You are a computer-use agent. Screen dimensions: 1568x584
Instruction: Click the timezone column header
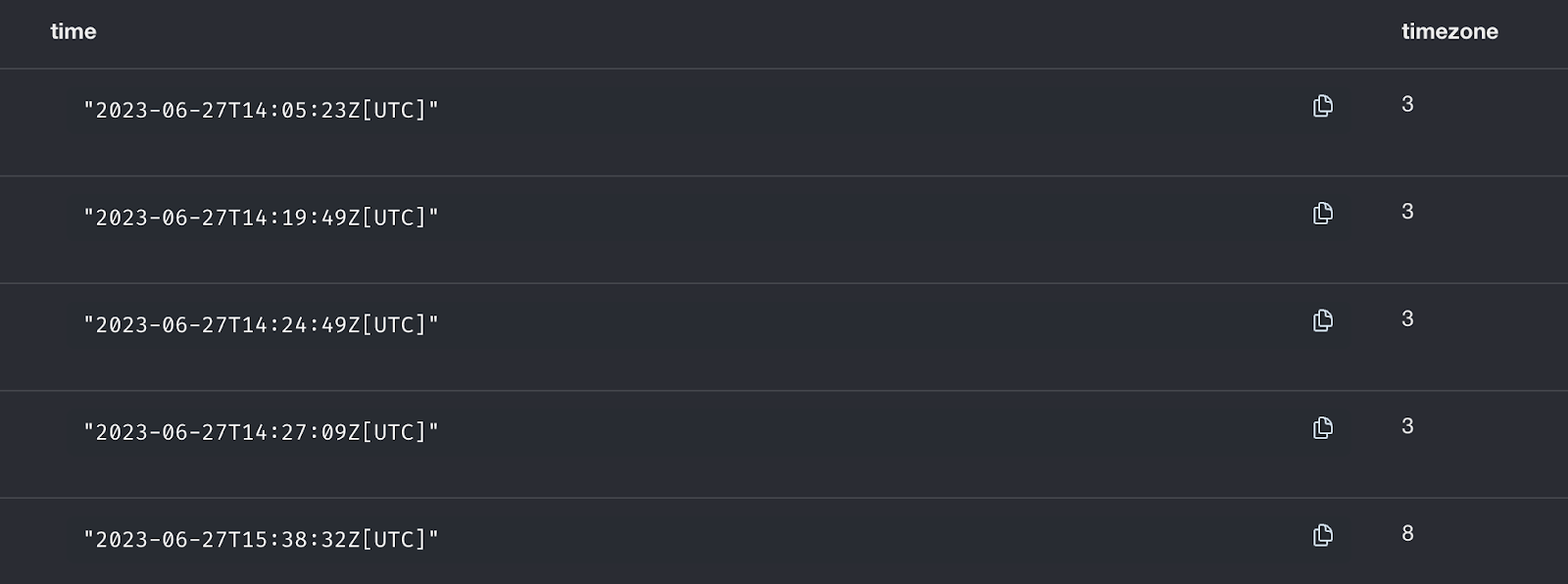click(x=1448, y=31)
